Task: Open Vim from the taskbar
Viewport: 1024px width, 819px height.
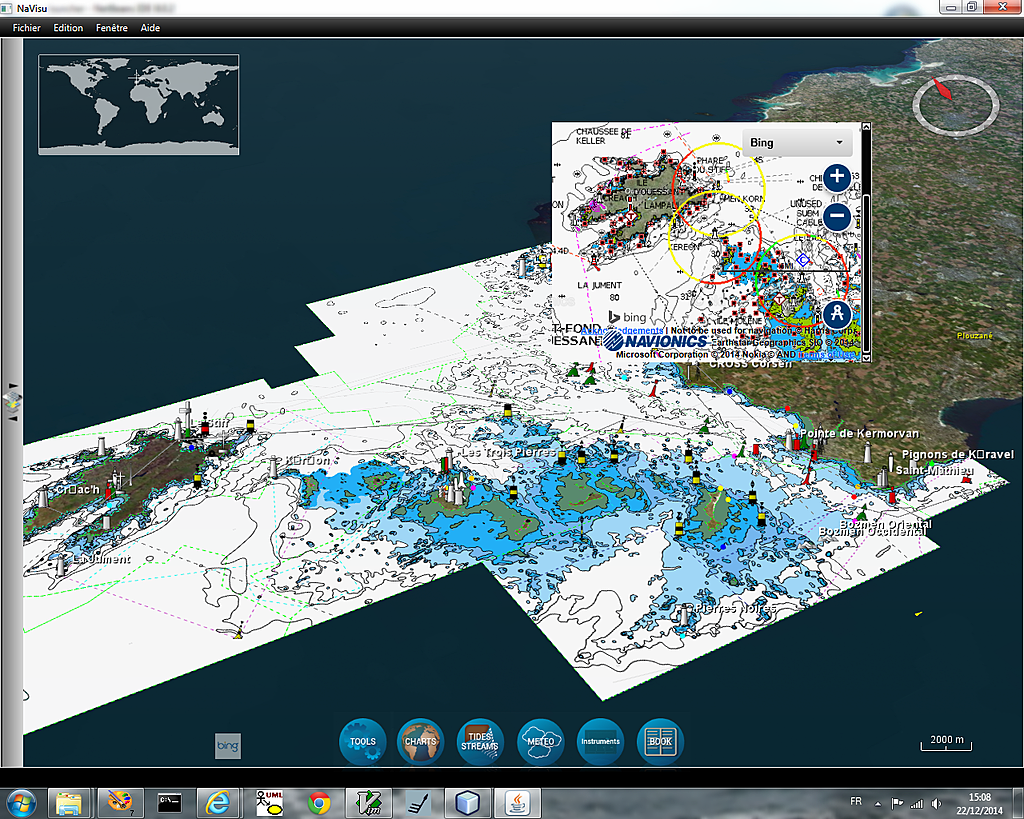Action: (x=368, y=803)
